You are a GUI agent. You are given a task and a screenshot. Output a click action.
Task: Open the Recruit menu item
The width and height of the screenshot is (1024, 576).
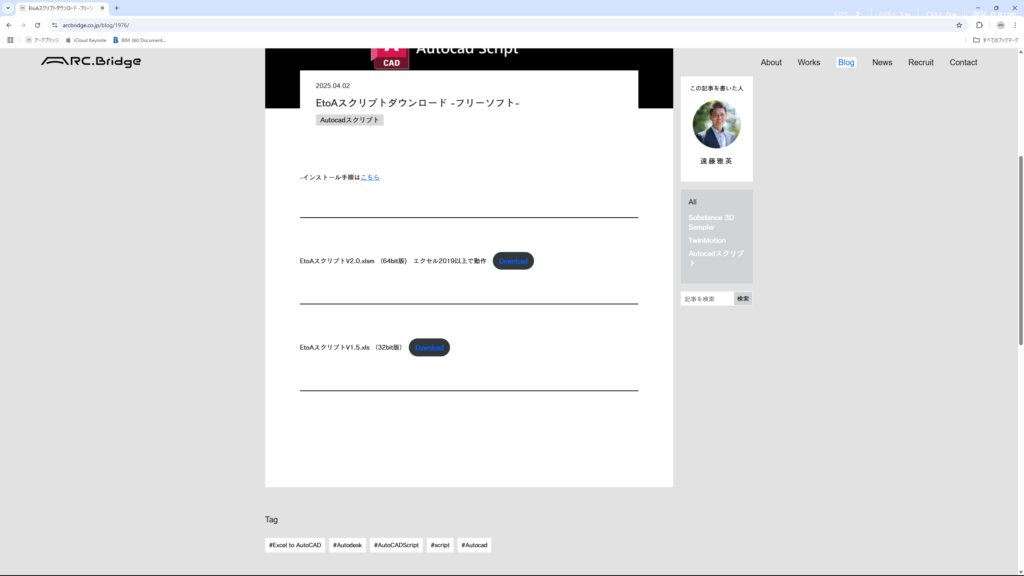tap(921, 63)
